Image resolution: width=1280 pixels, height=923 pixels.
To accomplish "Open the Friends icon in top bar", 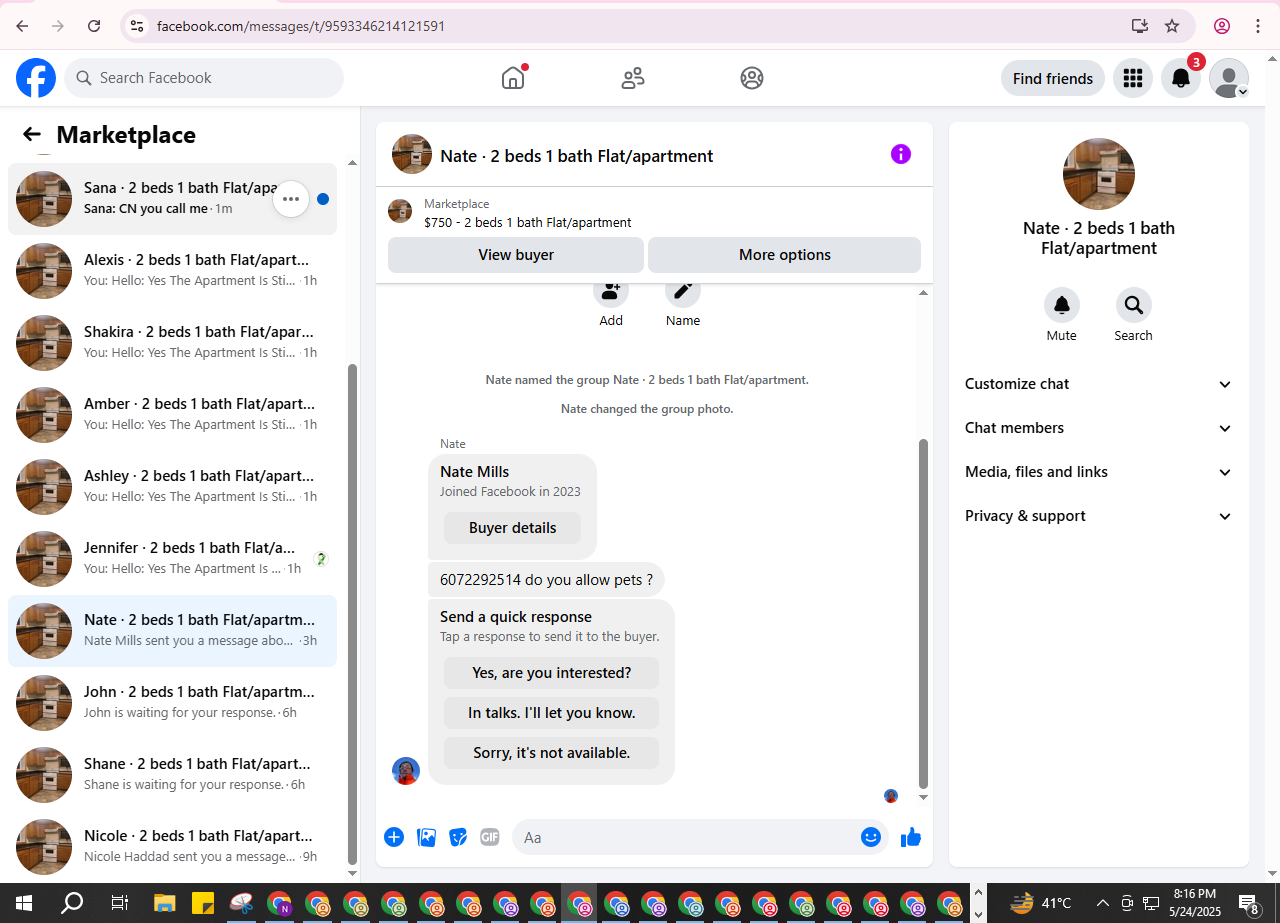I will [633, 78].
